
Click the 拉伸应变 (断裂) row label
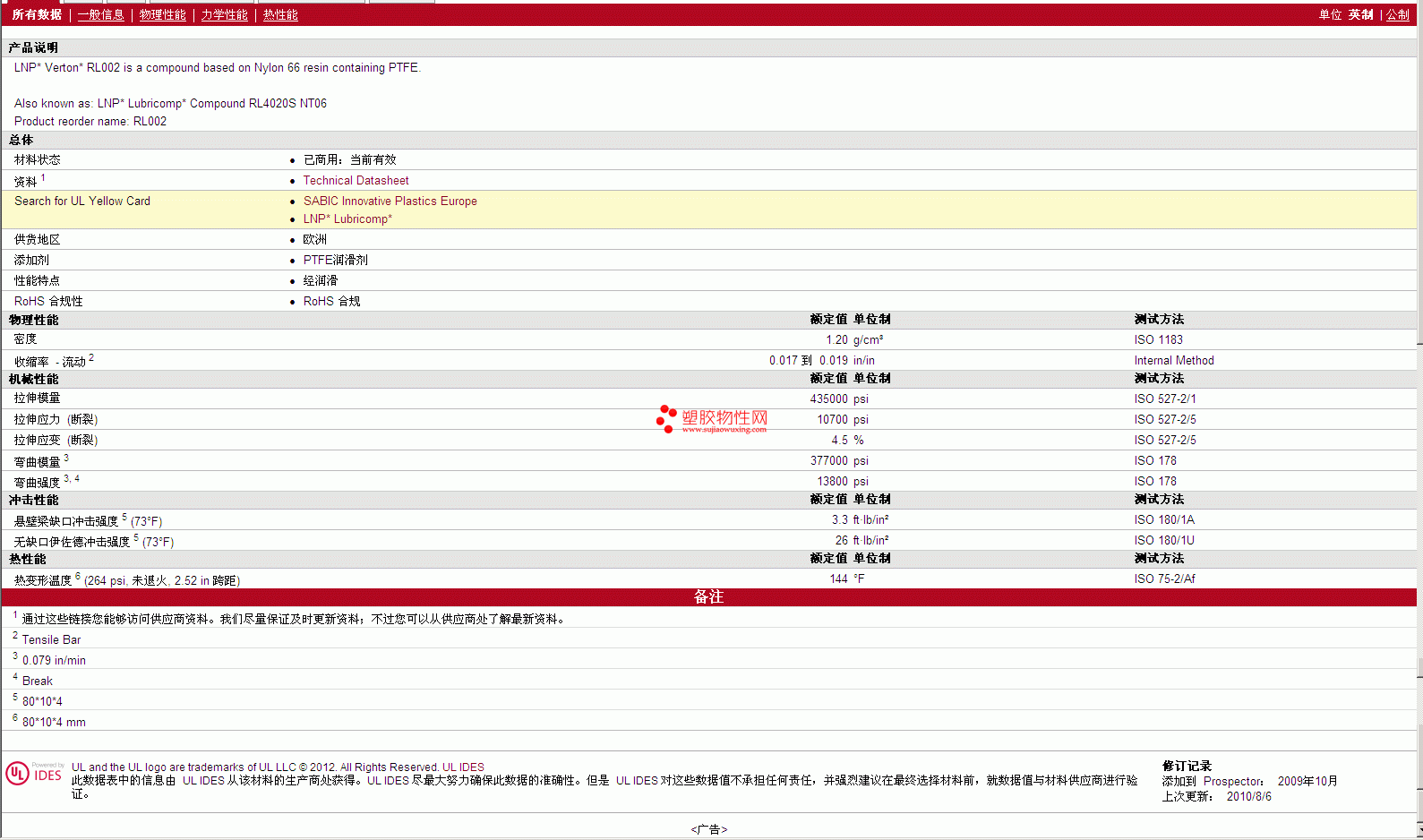[x=56, y=441]
